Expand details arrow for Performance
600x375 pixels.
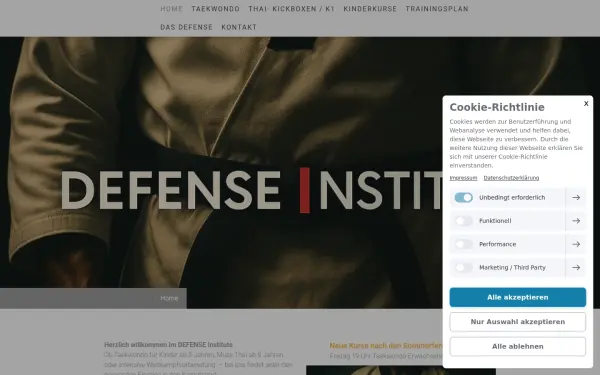(x=576, y=244)
